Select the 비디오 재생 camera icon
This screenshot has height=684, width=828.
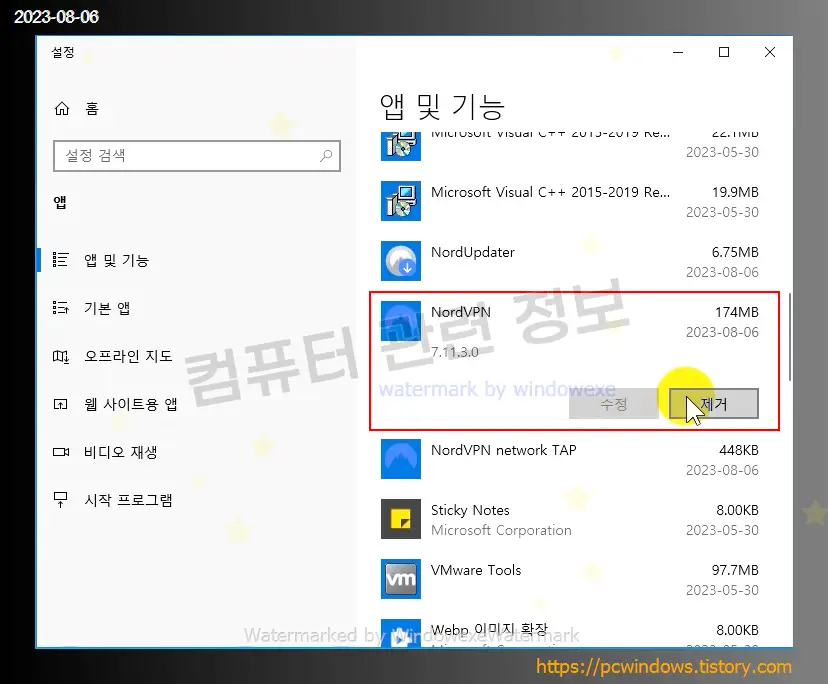click(61, 452)
